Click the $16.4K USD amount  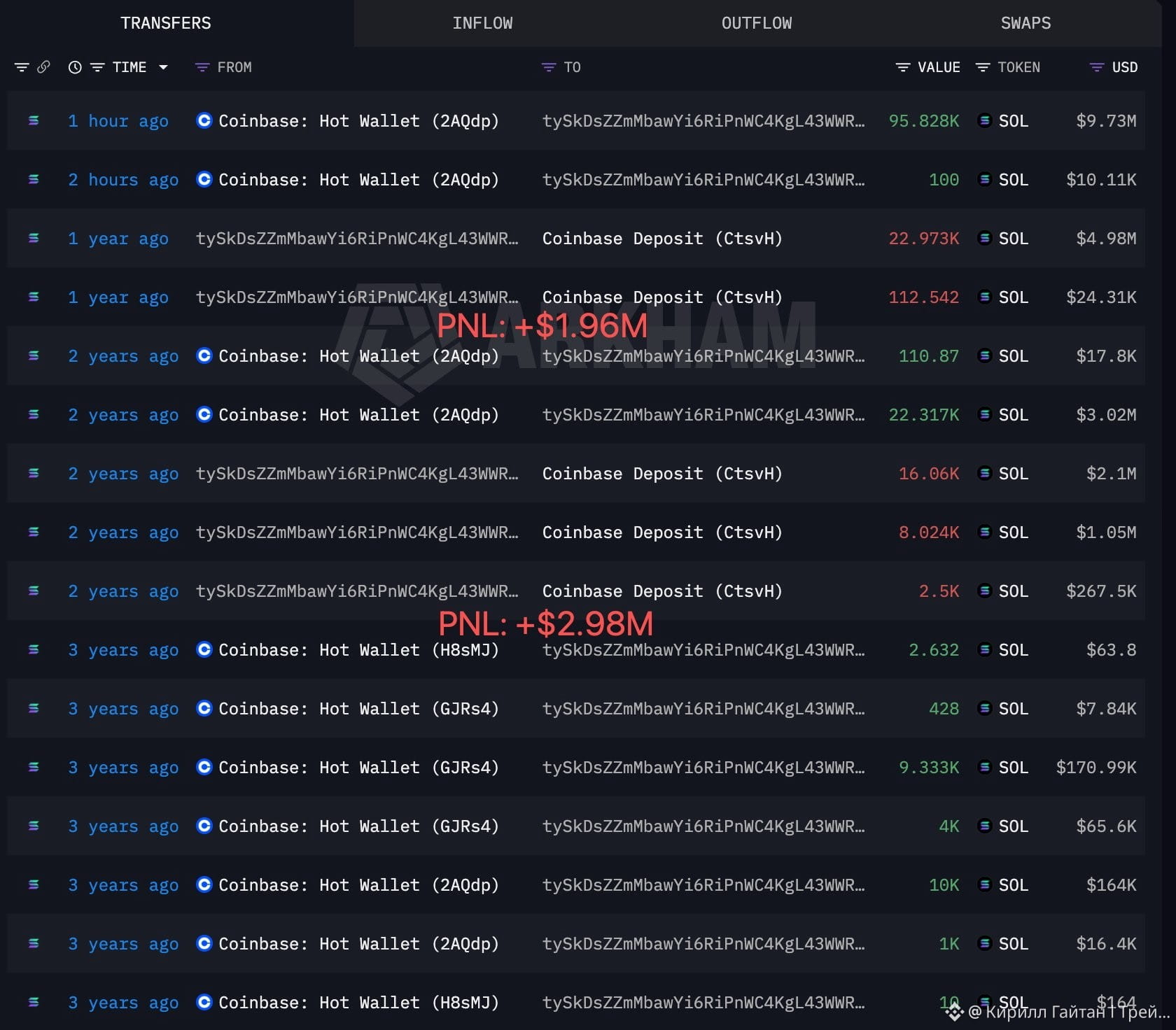[1107, 944]
